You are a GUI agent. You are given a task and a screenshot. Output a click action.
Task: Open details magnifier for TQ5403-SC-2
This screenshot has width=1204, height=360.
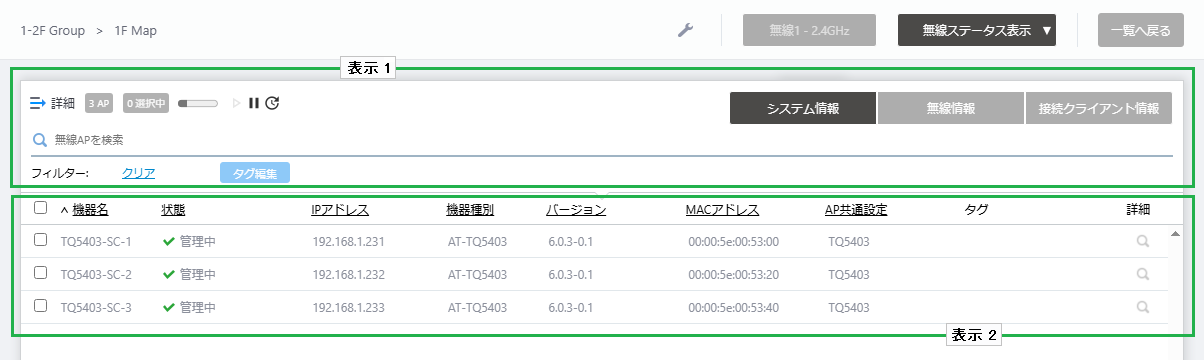pos(1143,273)
